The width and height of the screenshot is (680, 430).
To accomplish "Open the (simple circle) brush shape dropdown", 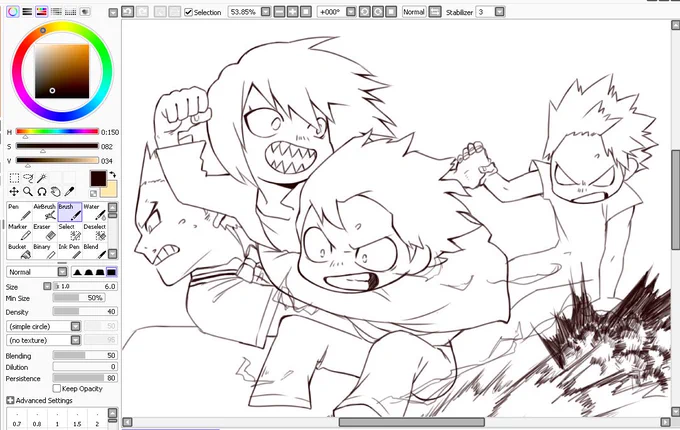I will (75, 326).
